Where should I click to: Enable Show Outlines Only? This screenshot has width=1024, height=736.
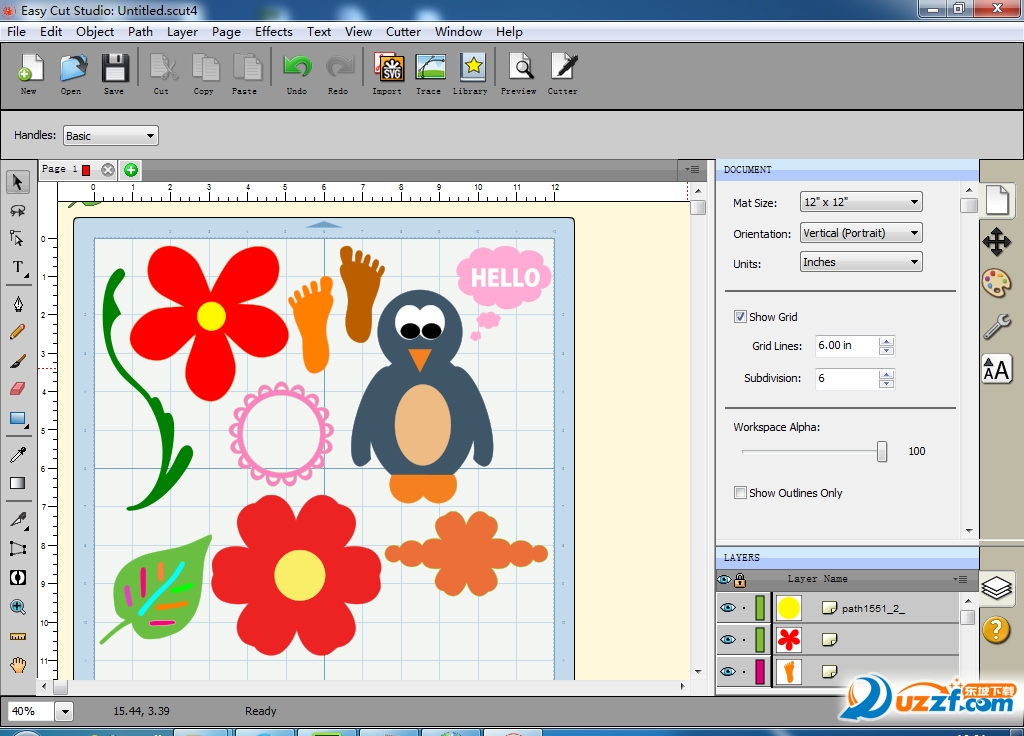(740, 492)
